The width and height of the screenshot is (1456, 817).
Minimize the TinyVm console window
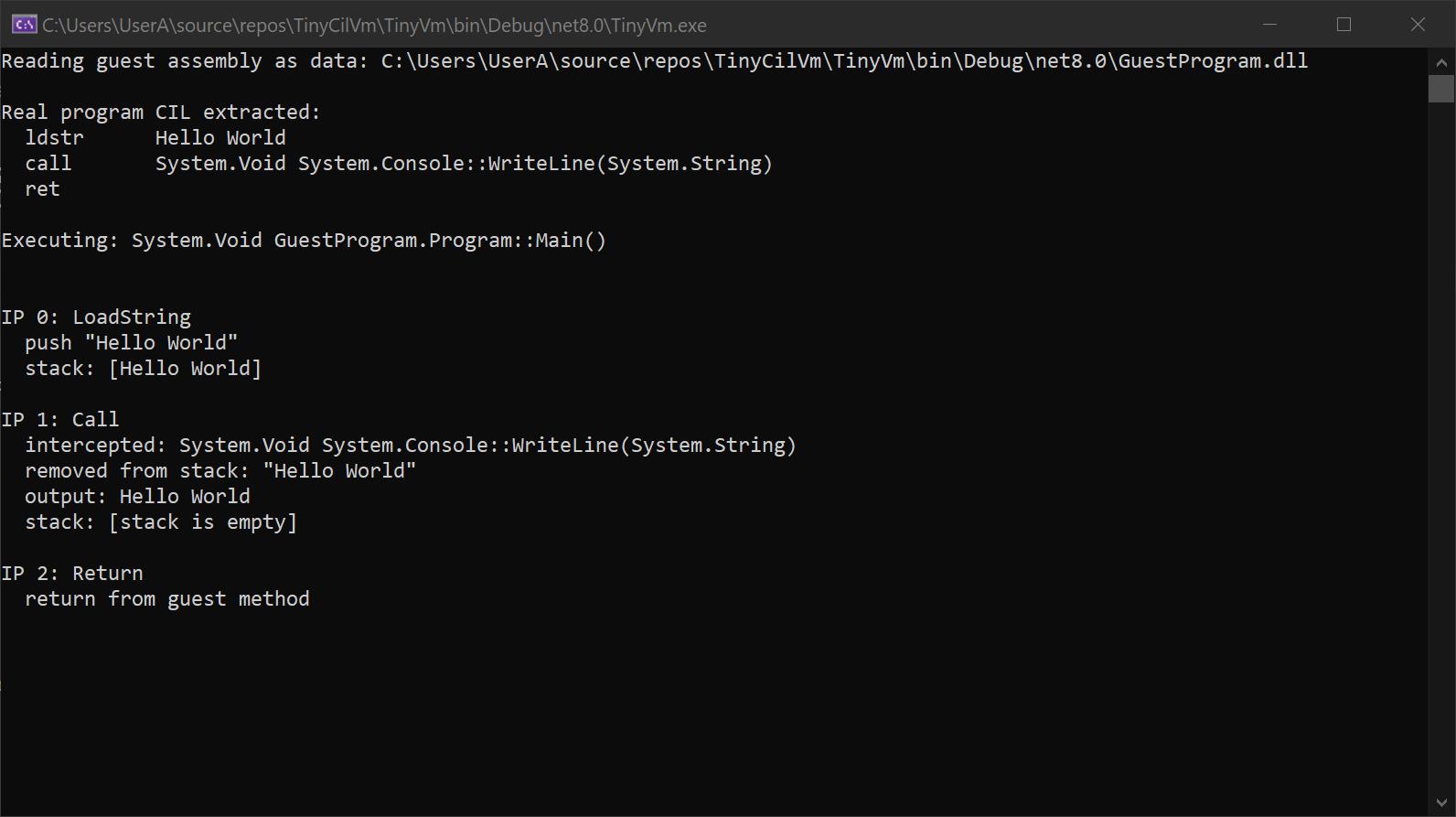[x=1269, y=25]
